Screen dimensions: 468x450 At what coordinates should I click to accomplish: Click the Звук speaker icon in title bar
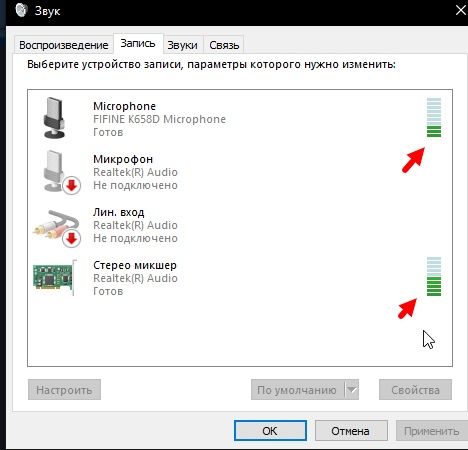tap(21, 10)
